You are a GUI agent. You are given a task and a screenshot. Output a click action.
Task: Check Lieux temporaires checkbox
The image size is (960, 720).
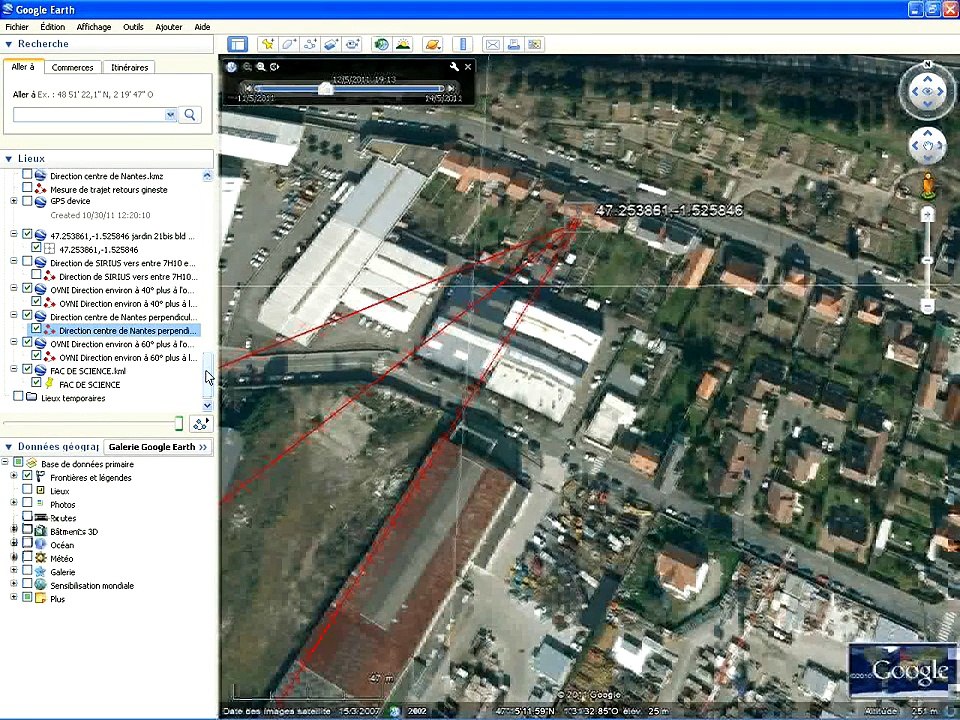point(18,396)
